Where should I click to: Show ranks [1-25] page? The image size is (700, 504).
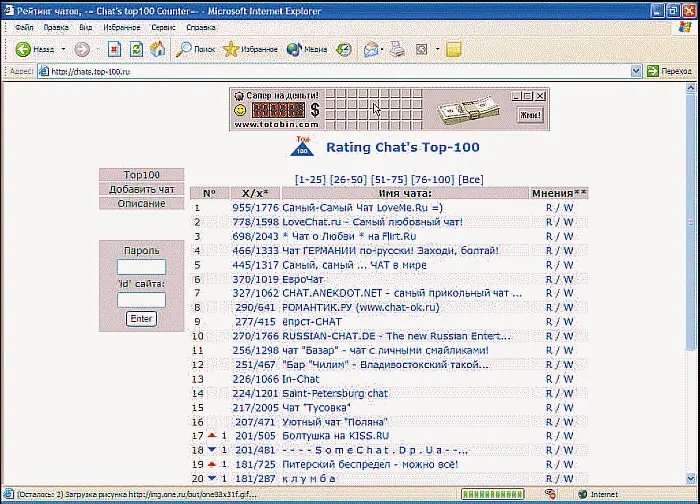pos(310,179)
